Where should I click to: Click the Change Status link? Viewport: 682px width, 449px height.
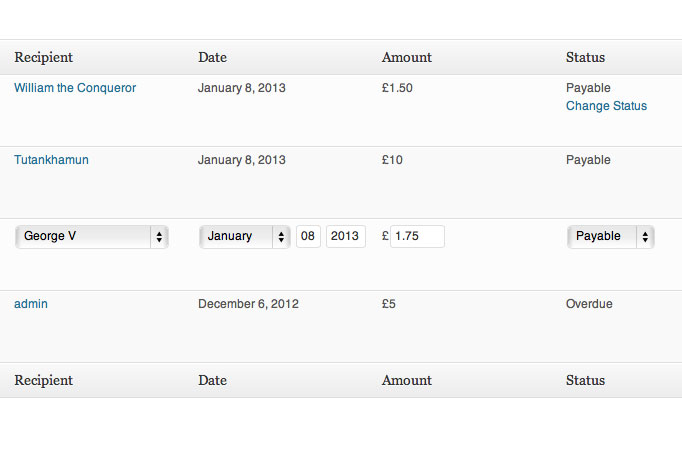(606, 106)
